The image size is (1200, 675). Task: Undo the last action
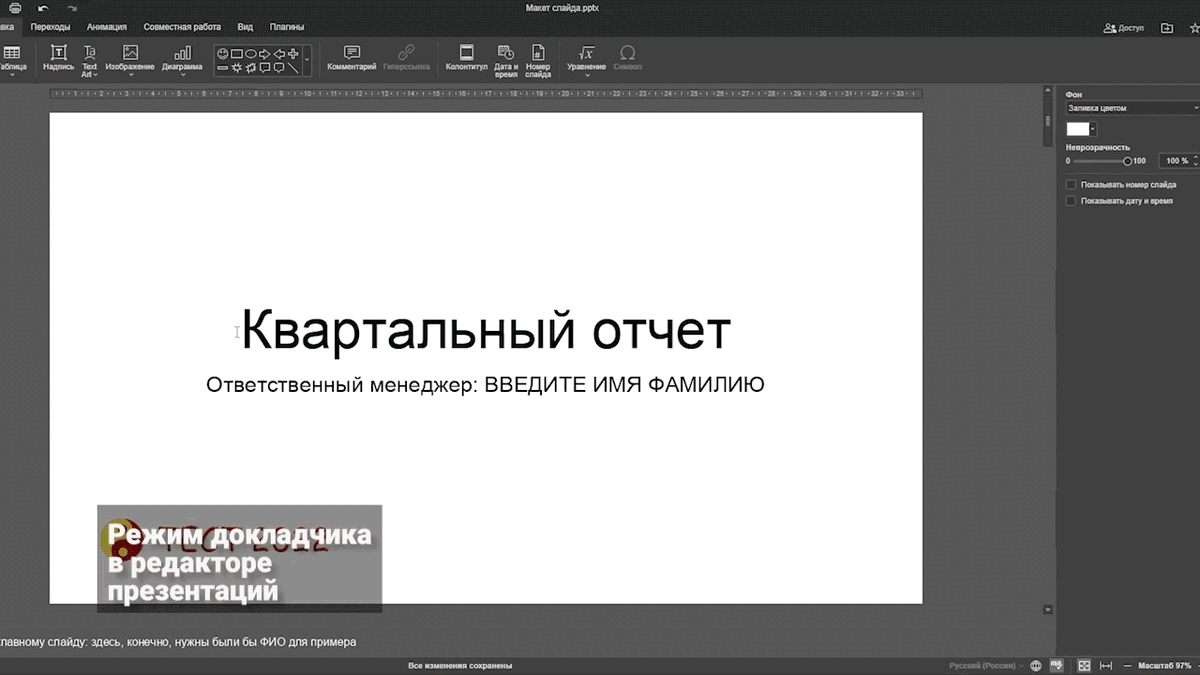point(43,8)
